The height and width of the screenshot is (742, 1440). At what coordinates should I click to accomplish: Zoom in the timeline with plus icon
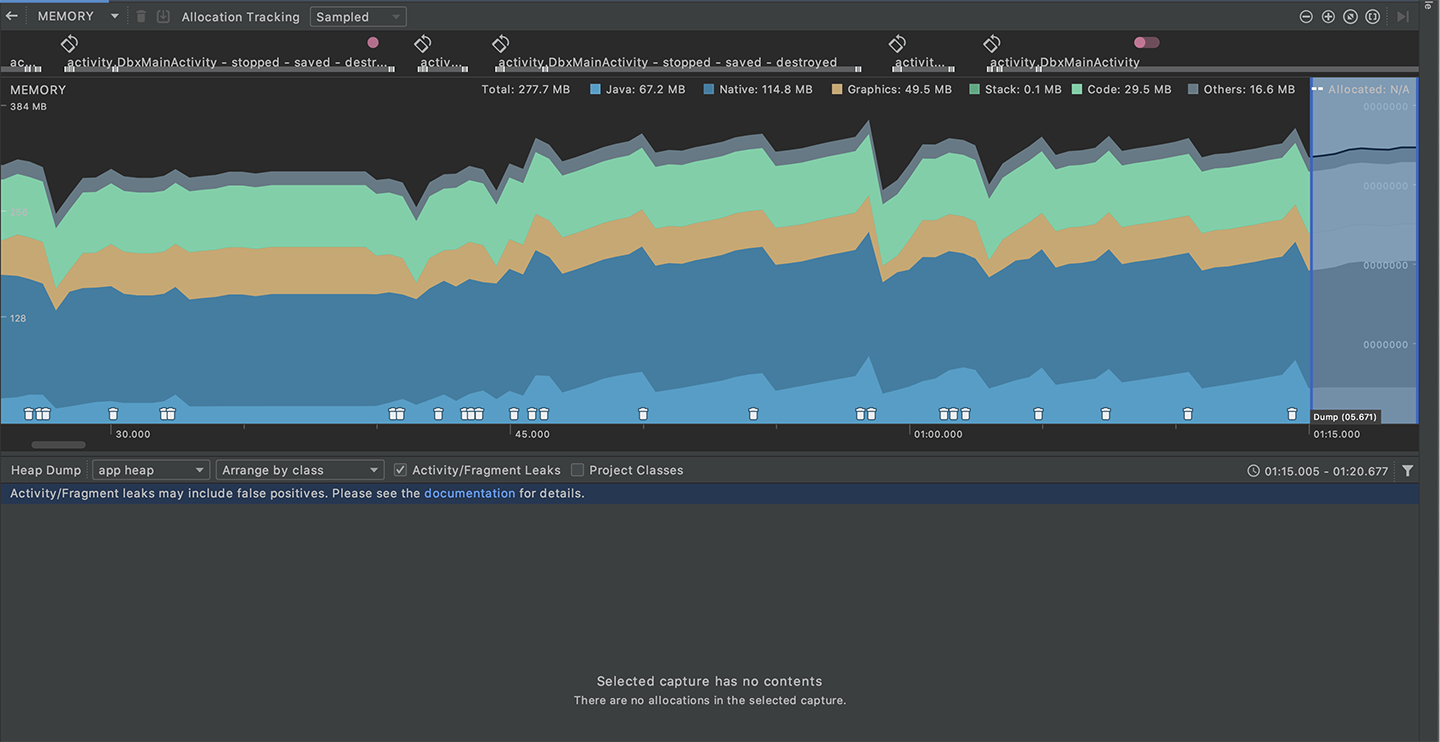click(1328, 17)
